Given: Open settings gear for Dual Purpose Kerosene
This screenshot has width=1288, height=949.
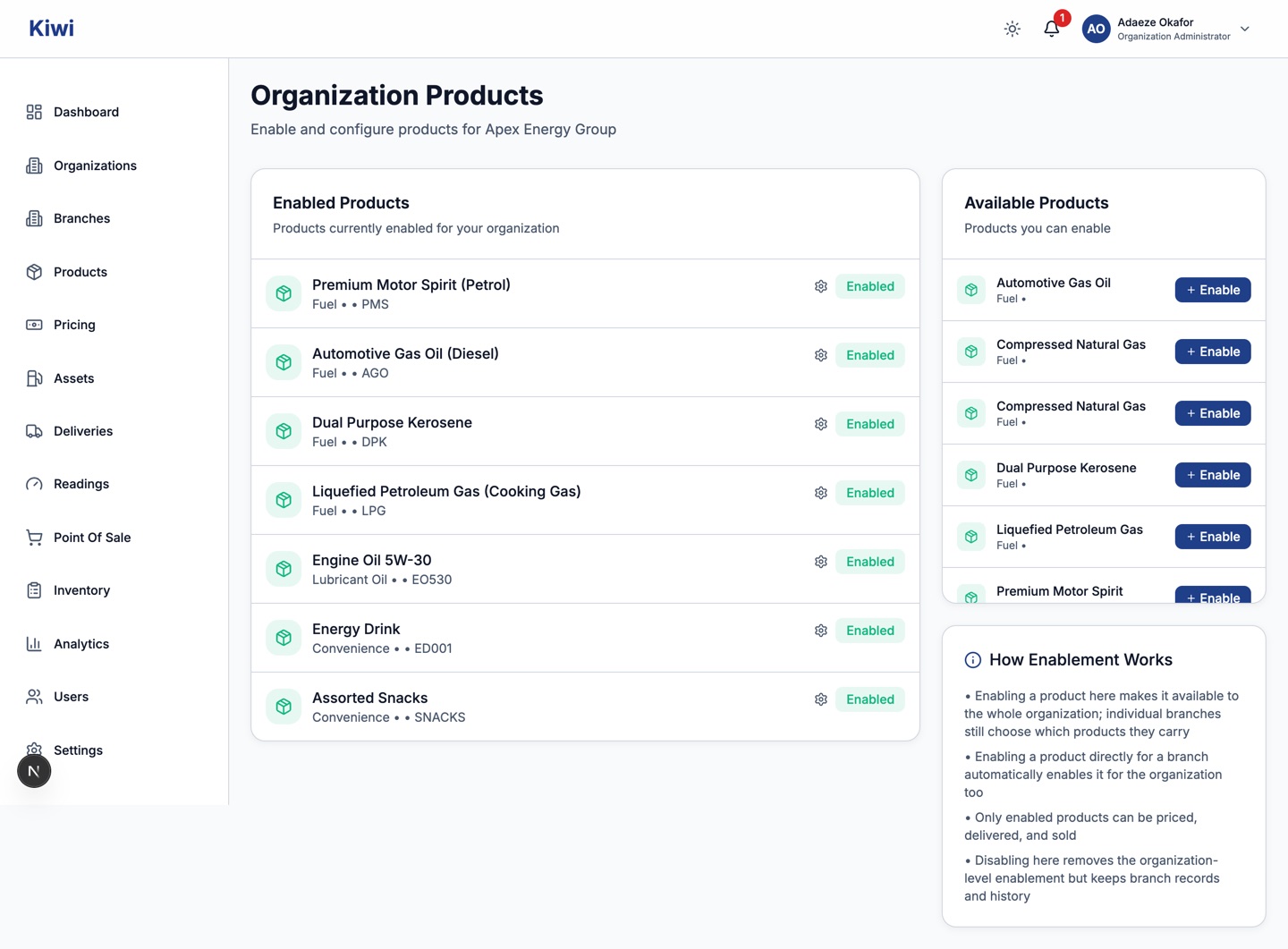Looking at the screenshot, I should 820,424.
